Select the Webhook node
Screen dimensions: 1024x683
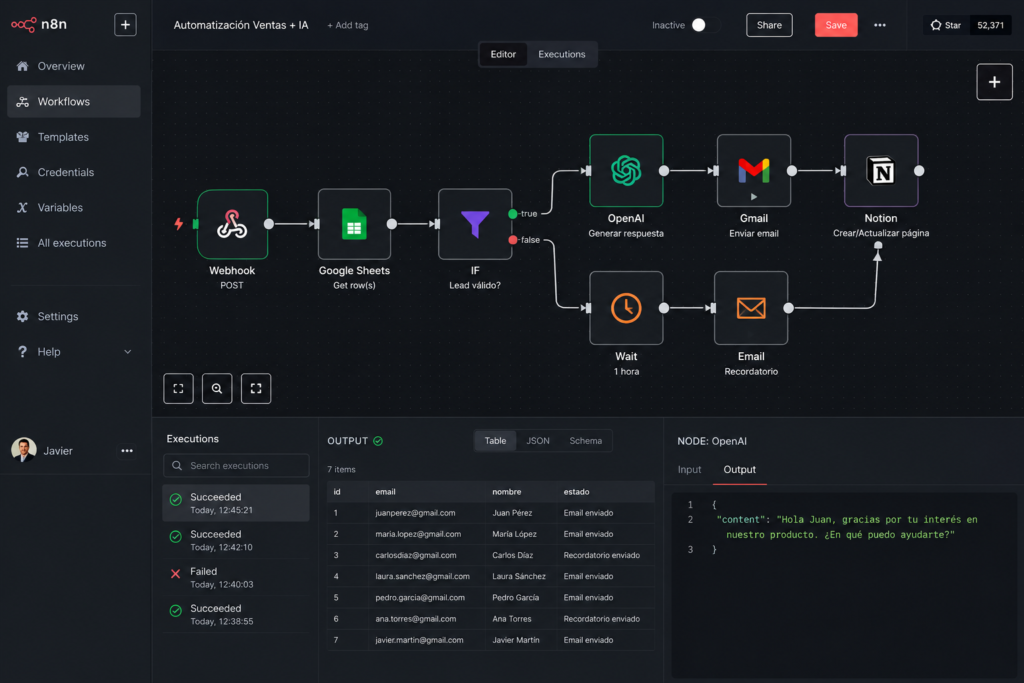pyautogui.click(x=232, y=224)
